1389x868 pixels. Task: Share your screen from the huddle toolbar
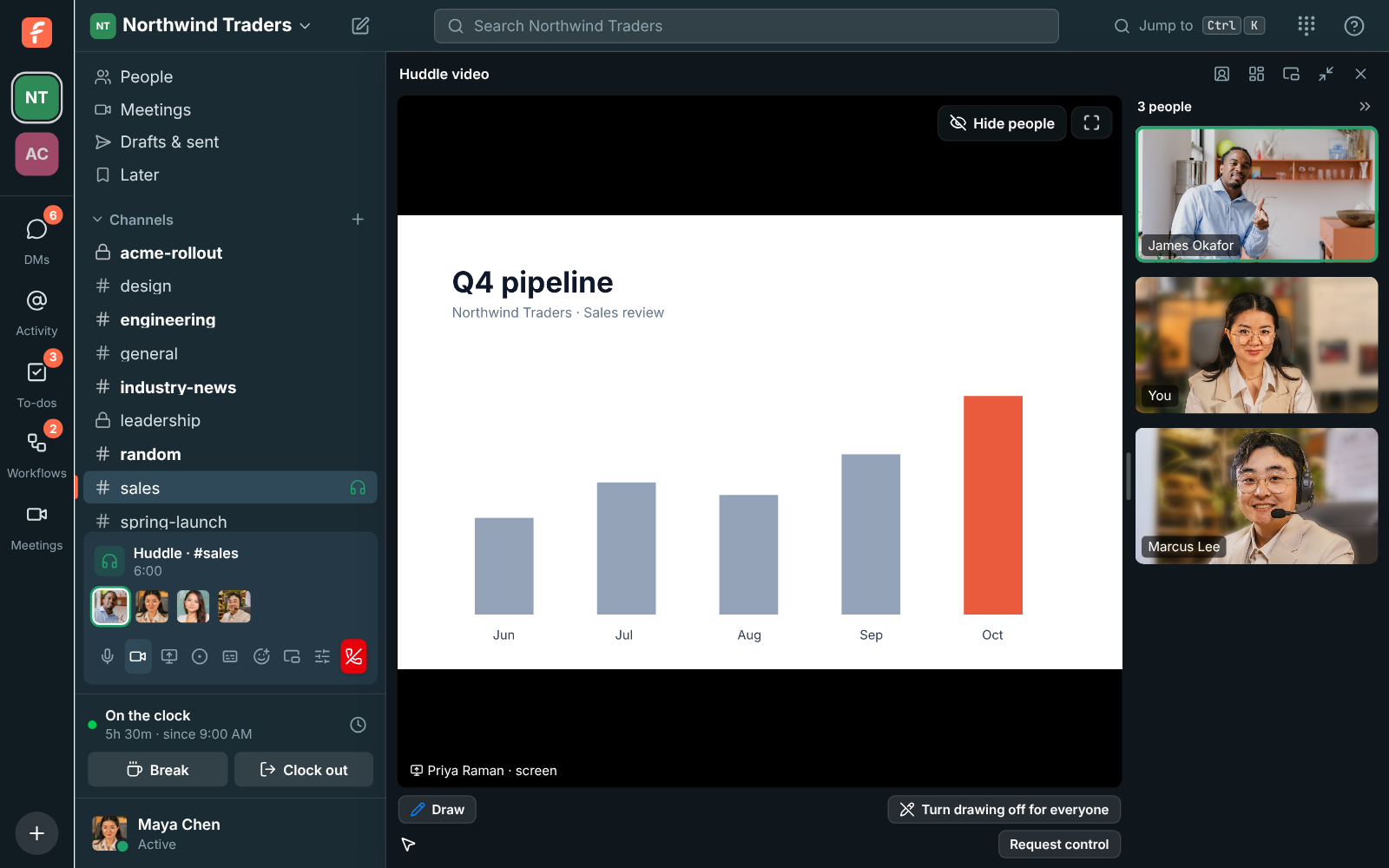click(169, 656)
